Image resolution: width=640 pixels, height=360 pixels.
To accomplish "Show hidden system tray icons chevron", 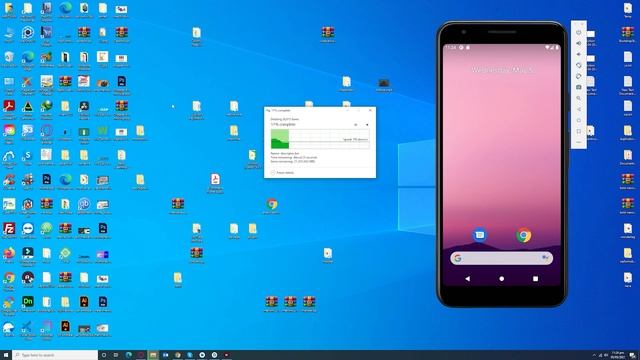I will tap(594, 355).
